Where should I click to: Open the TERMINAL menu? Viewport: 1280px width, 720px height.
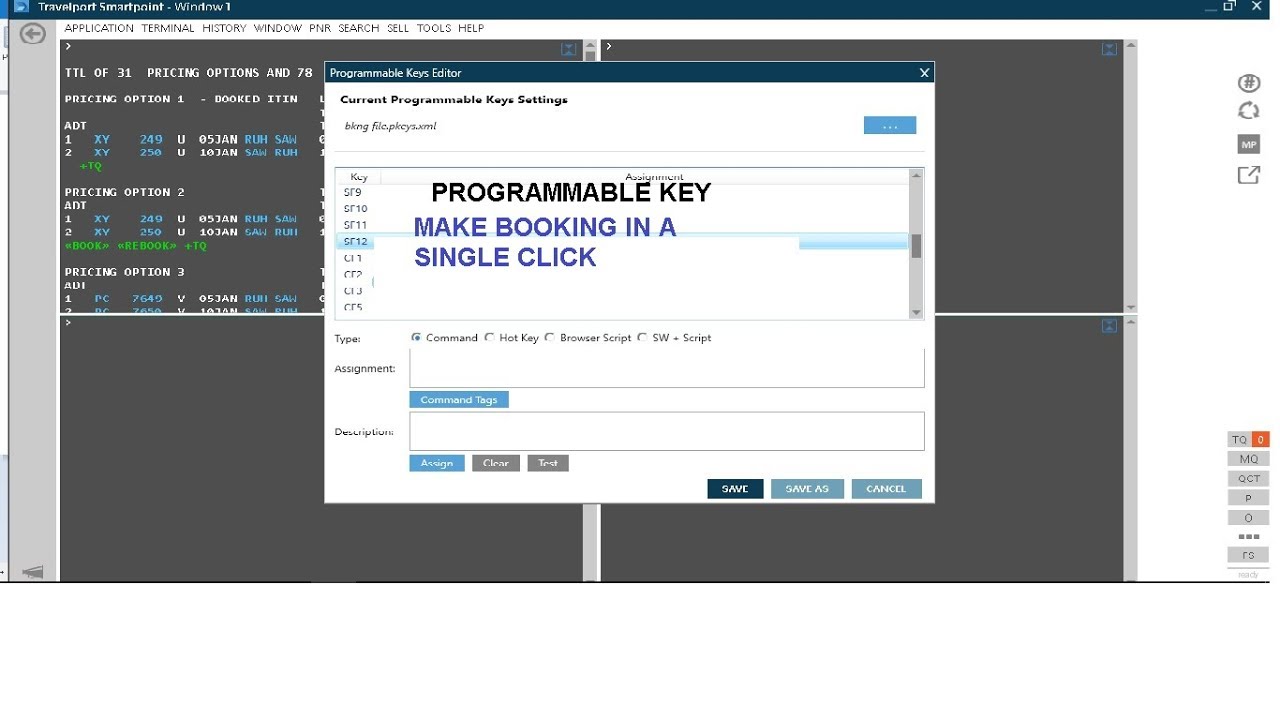click(x=168, y=28)
